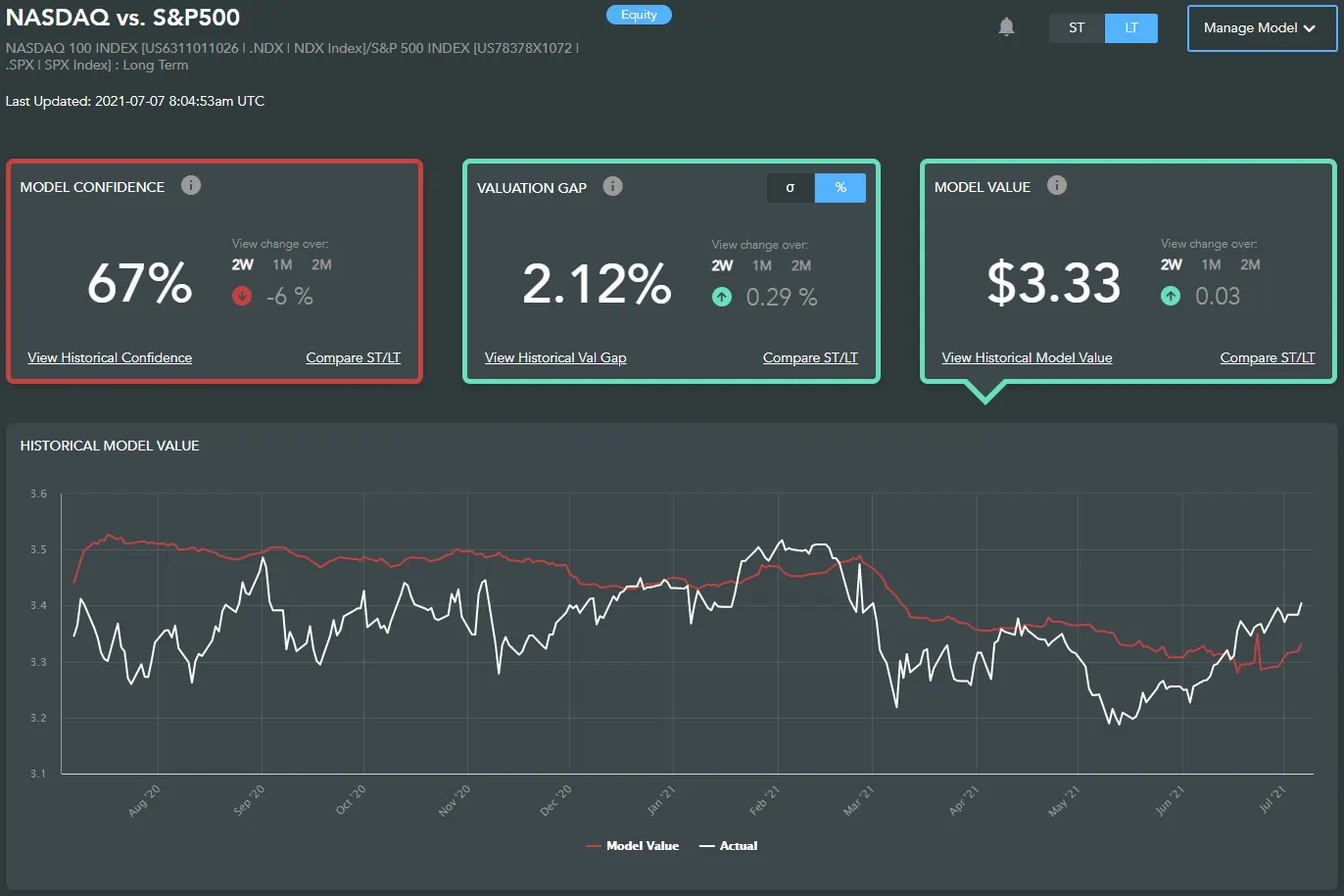Viewport: 1344px width, 896px height.
Task: Select 2W change period for Model Value
Action: [x=1172, y=264]
